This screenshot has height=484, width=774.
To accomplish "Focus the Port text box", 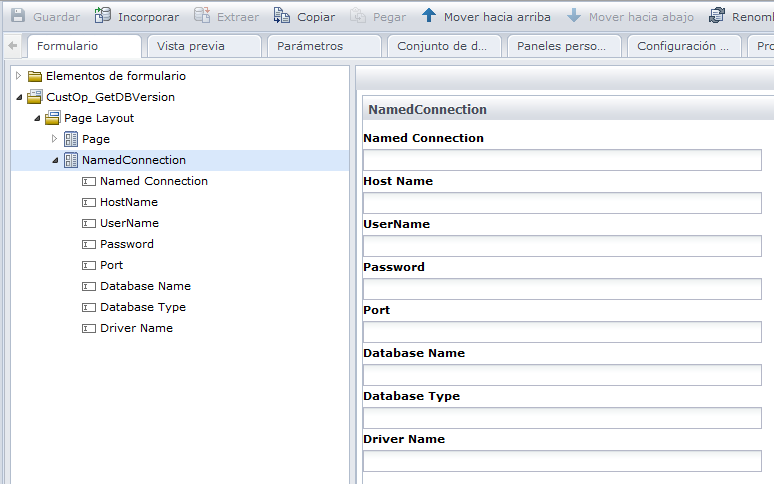I will (562, 332).
